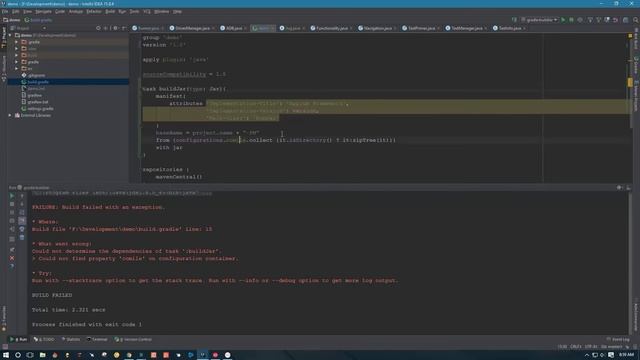Click the Clear All trash icon in Run console
Viewport: 640px width, 360px height.
click(x=22, y=238)
